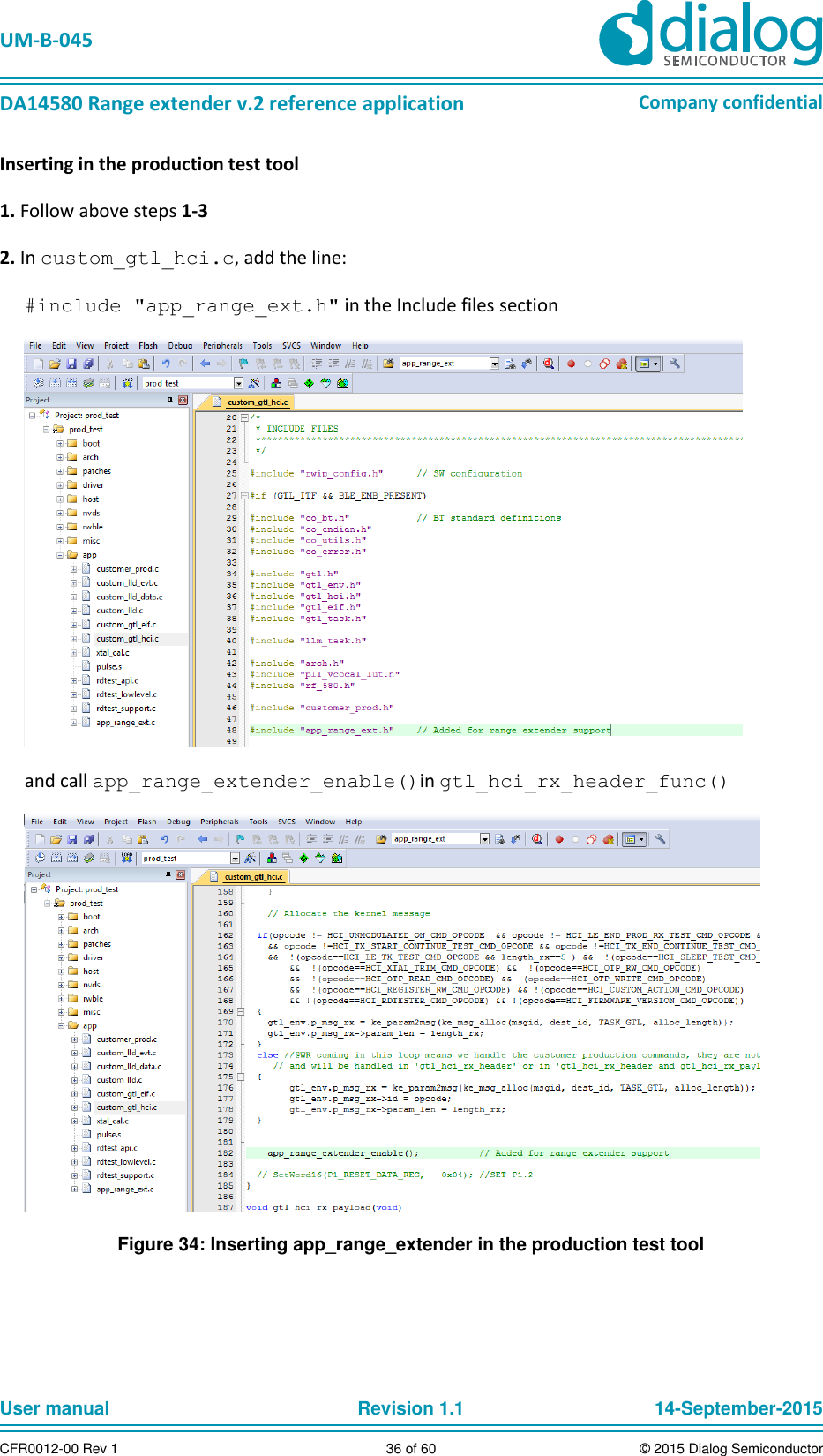Click Navigate Backward arrow in upper screenshot
The width and height of the screenshot is (823, 1456).
(205, 364)
